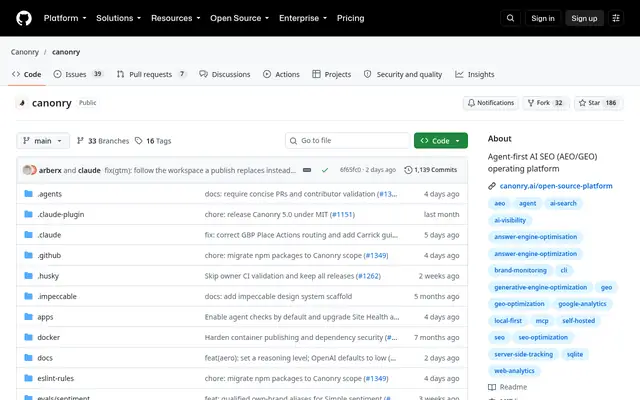
Task: Click the Fork button
Action: (x=545, y=103)
